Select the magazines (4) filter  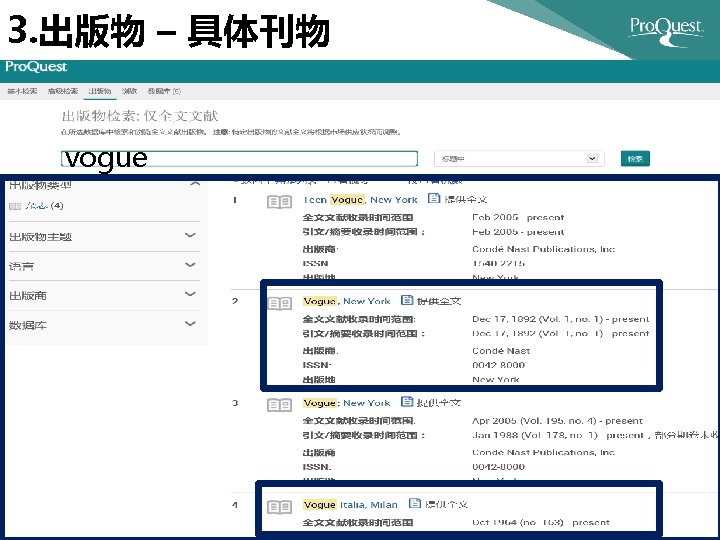(x=45, y=205)
